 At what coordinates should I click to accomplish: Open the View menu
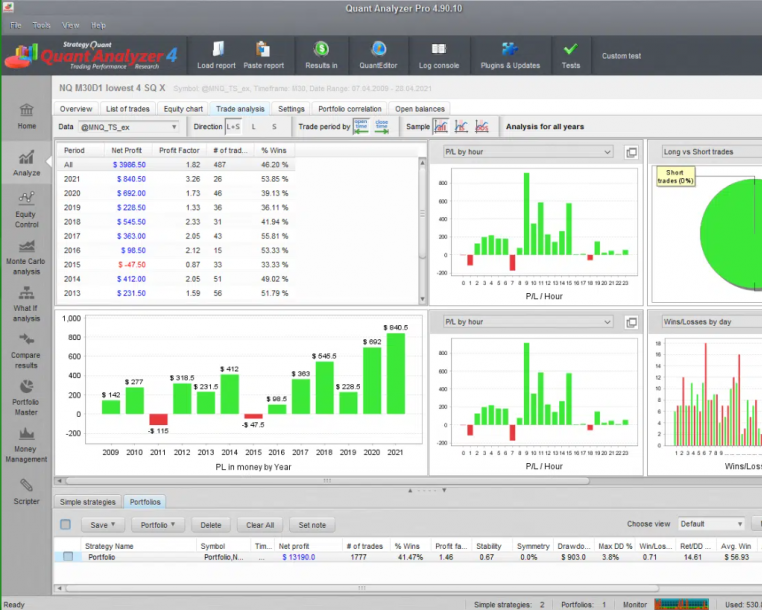tap(70, 25)
